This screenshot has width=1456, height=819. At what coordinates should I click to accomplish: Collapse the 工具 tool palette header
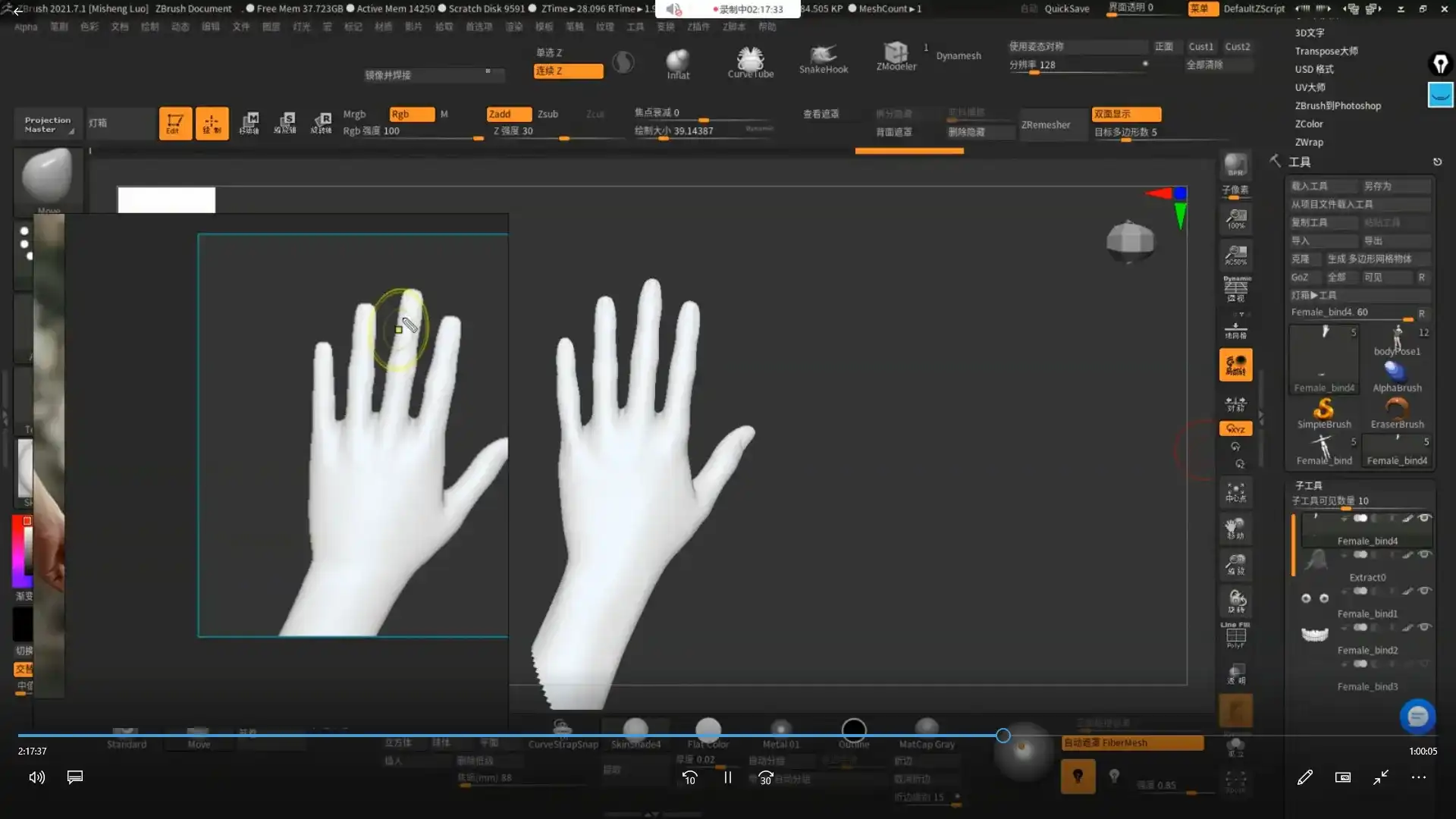(1299, 162)
